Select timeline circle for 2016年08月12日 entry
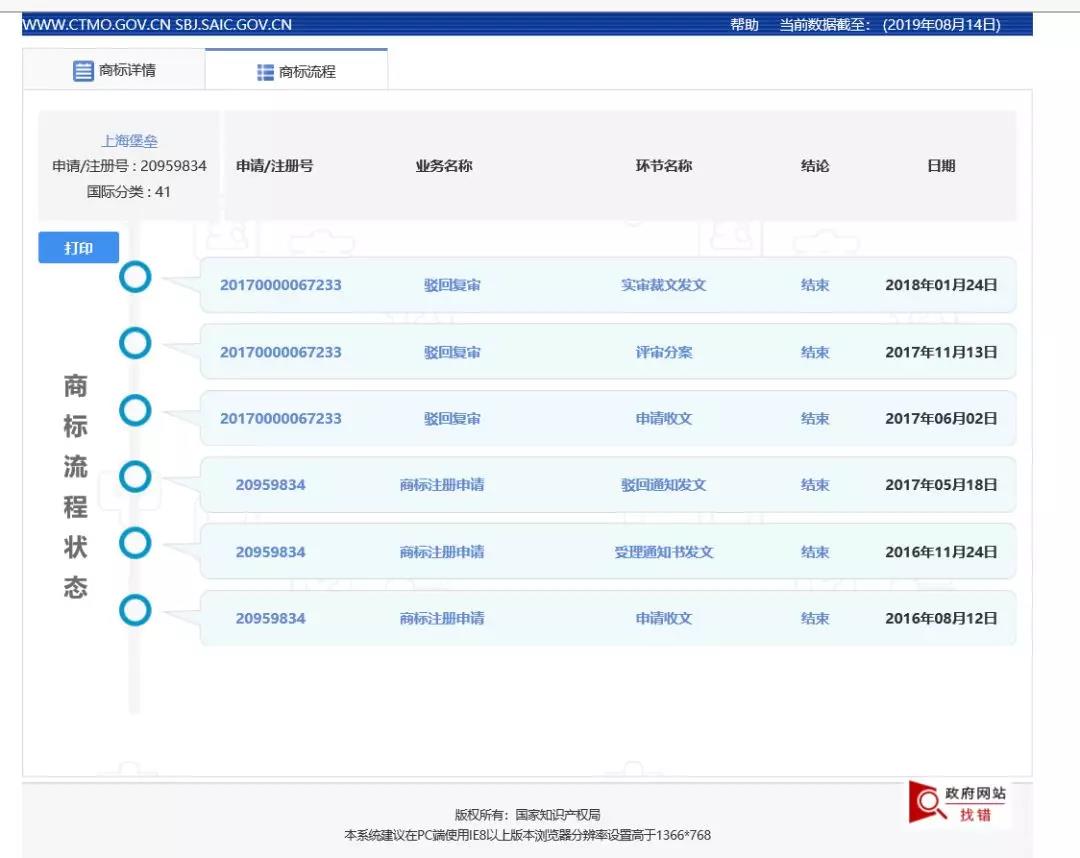Image resolution: width=1080 pixels, height=858 pixels. [x=135, y=610]
